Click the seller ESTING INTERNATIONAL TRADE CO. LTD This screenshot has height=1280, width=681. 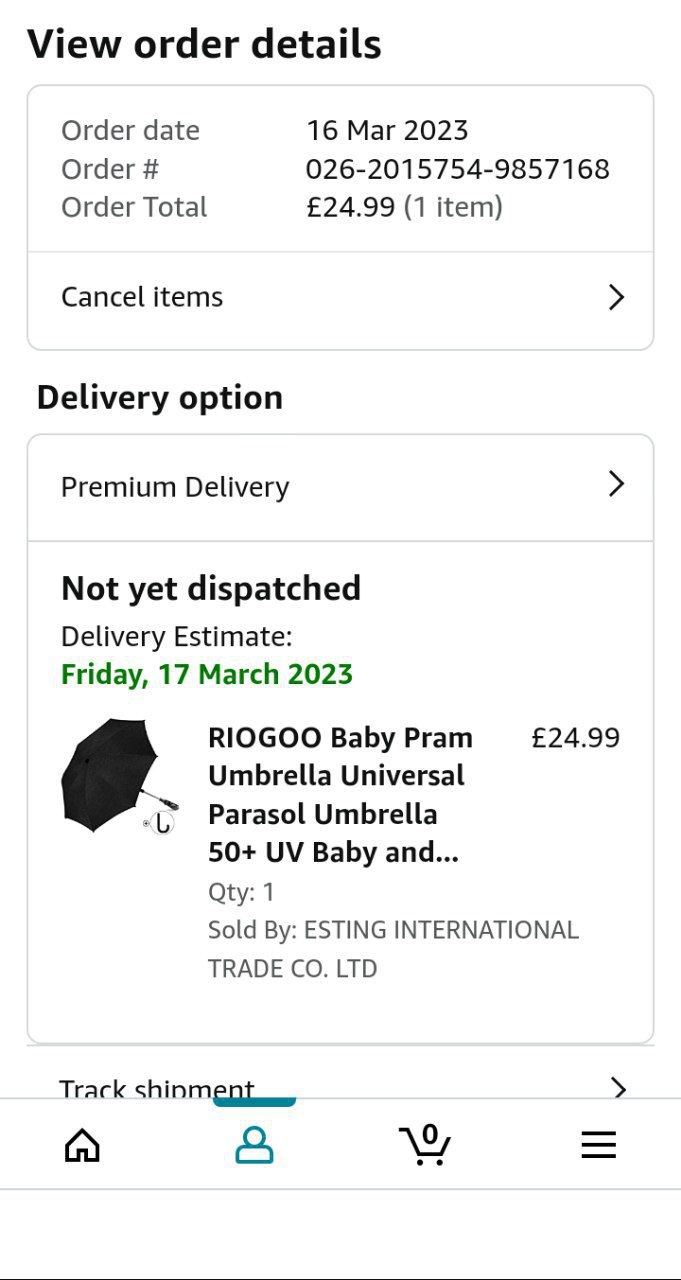coord(393,949)
